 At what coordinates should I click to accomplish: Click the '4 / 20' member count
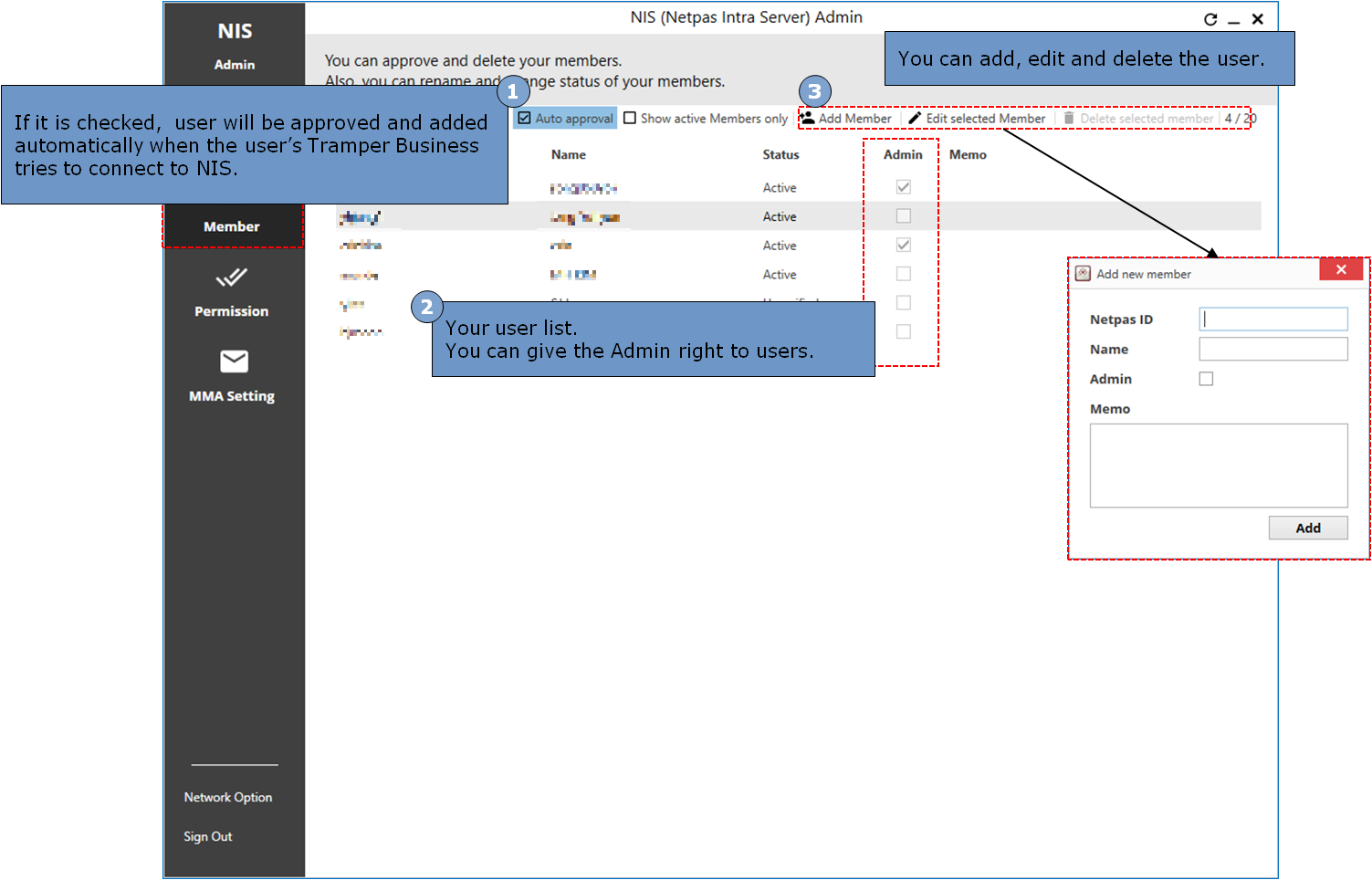coord(1241,119)
